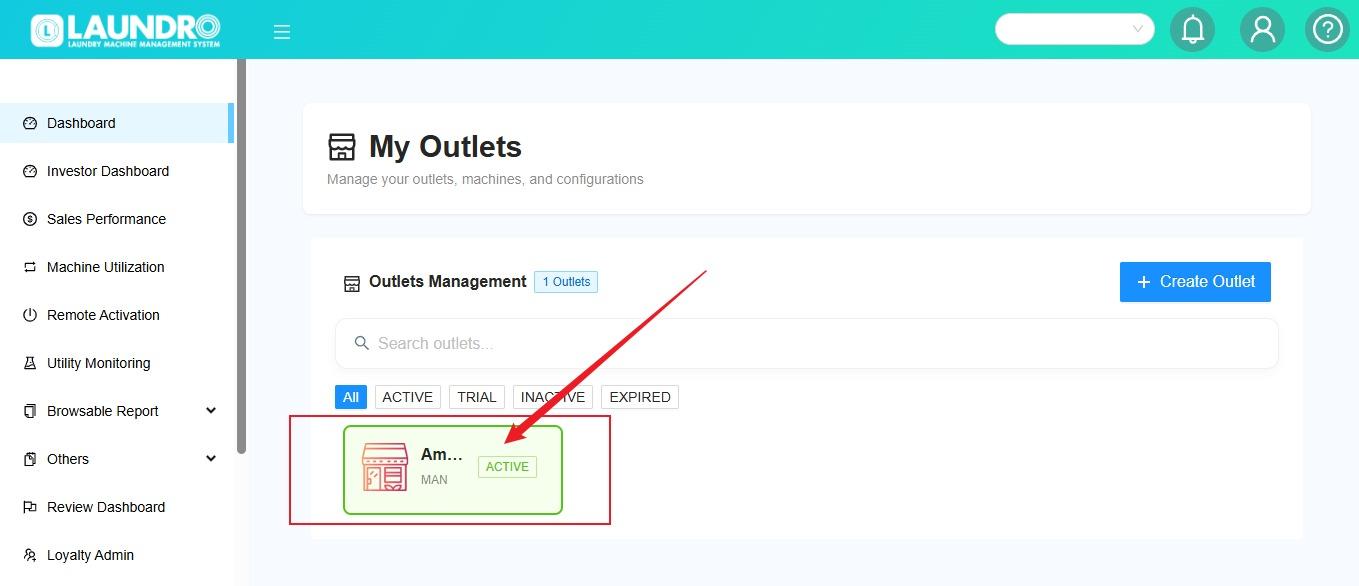Click the Browsable Report document icon

tap(30, 411)
